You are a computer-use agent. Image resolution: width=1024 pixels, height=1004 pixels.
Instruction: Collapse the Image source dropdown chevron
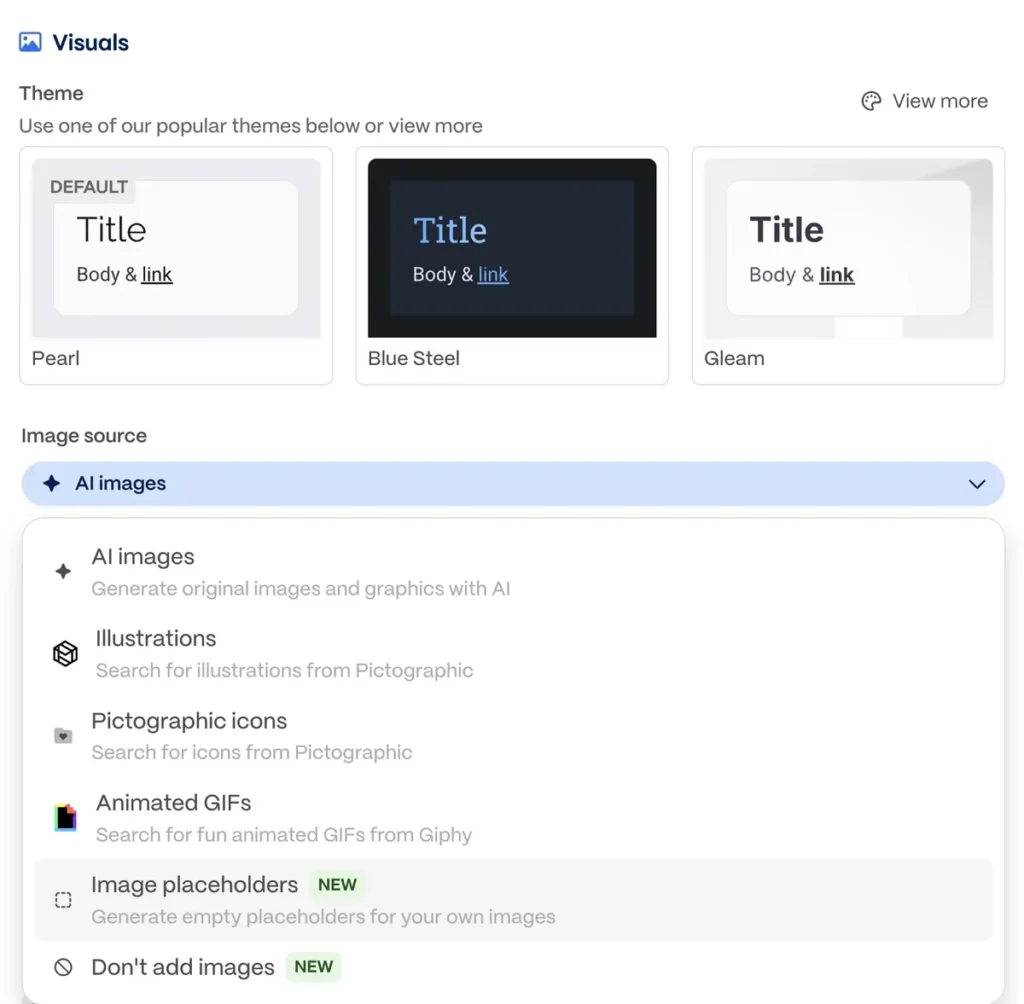point(977,484)
